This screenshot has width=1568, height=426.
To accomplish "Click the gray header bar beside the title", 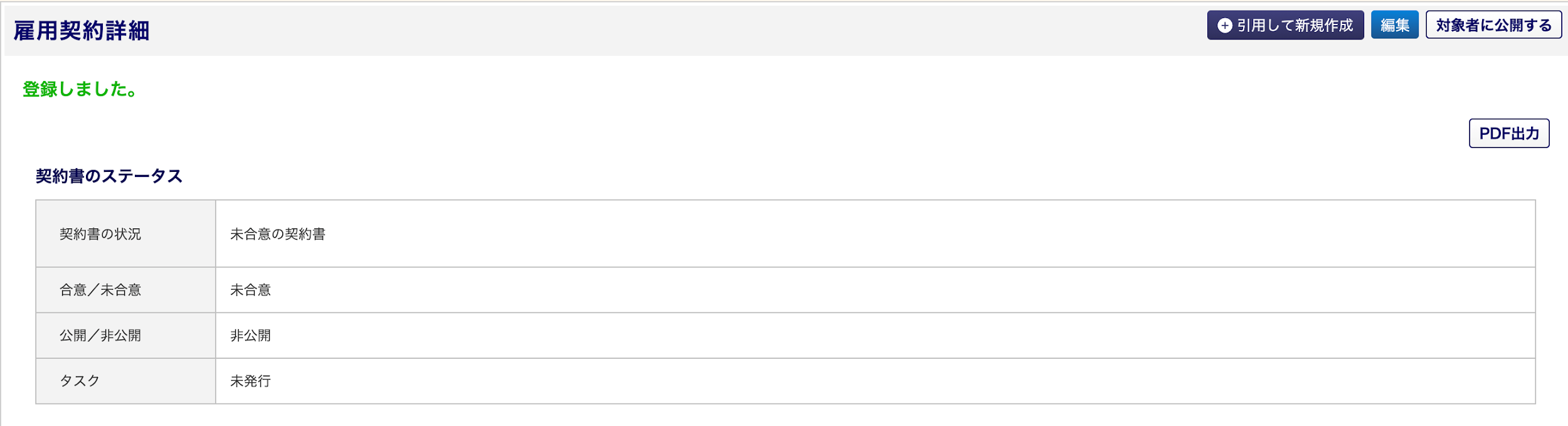I will tap(677, 30).
